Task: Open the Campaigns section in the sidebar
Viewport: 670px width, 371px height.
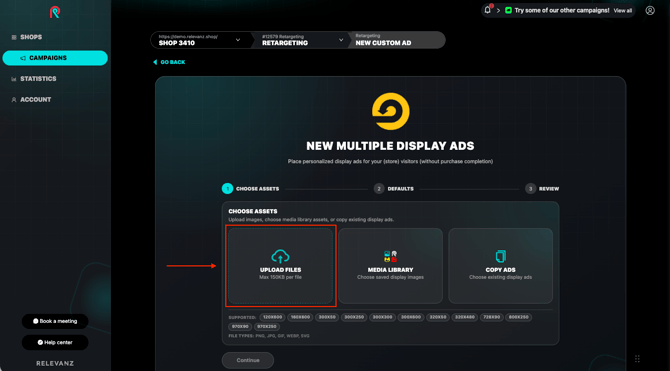Action: [55, 58]
